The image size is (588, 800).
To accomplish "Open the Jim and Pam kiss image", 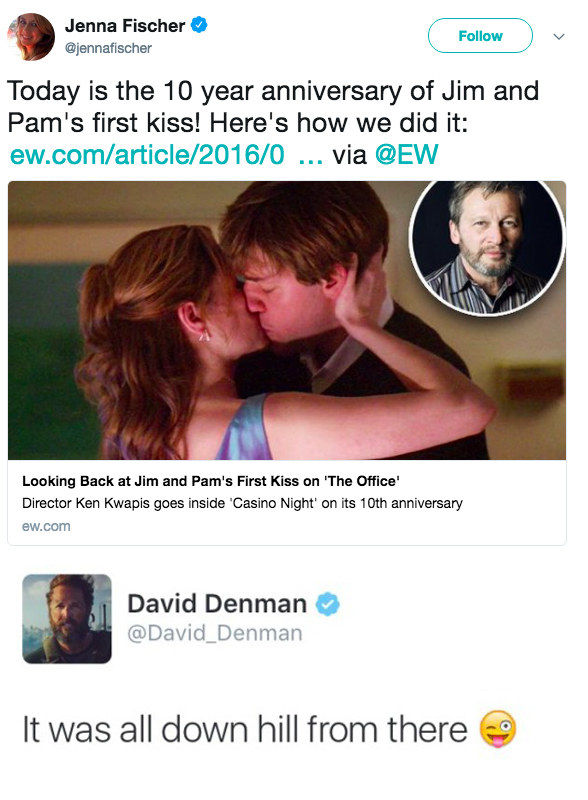I will pyautogui.click(x=287, y=320).
